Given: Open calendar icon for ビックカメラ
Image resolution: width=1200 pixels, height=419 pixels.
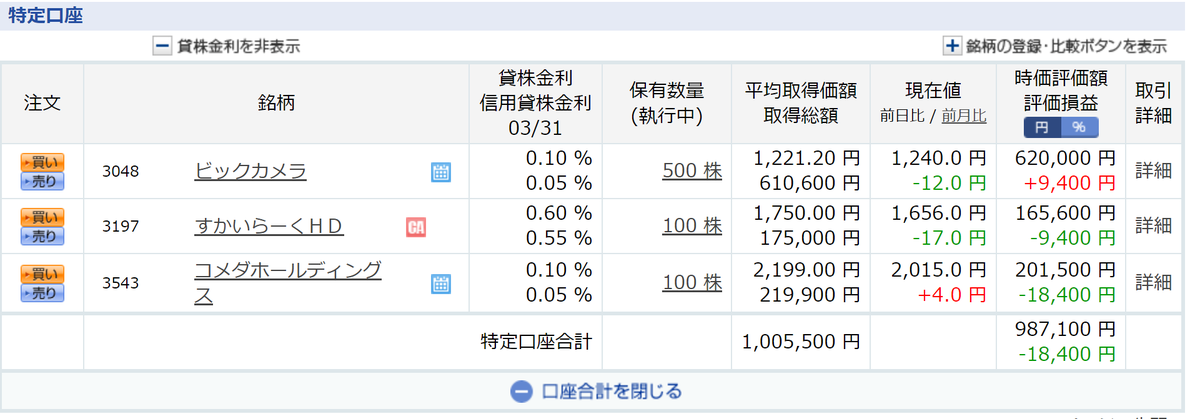Looking at the screenshot, I should click(441, 172).
